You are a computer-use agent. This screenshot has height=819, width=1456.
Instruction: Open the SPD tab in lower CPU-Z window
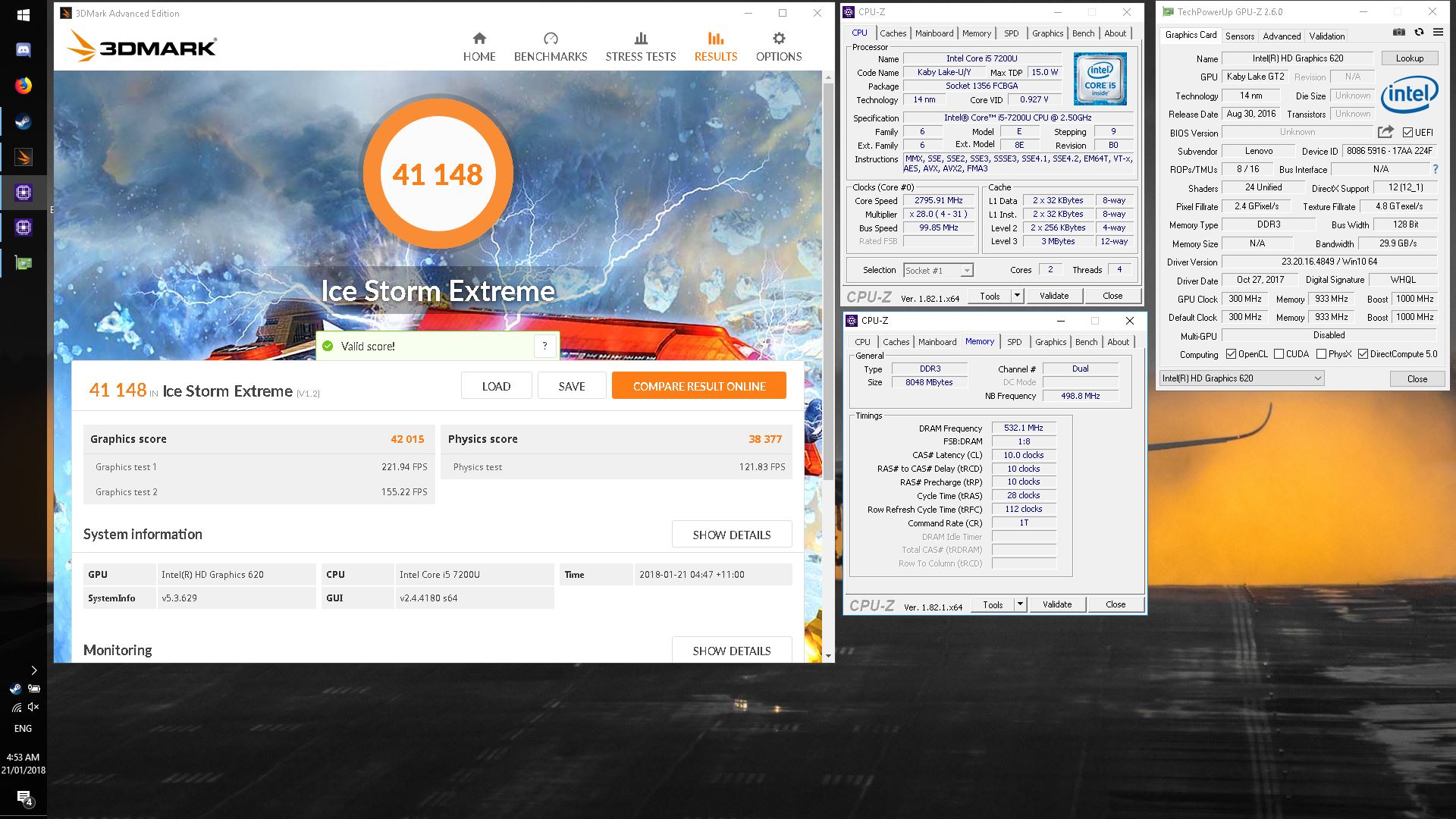tap(1014, 342)
